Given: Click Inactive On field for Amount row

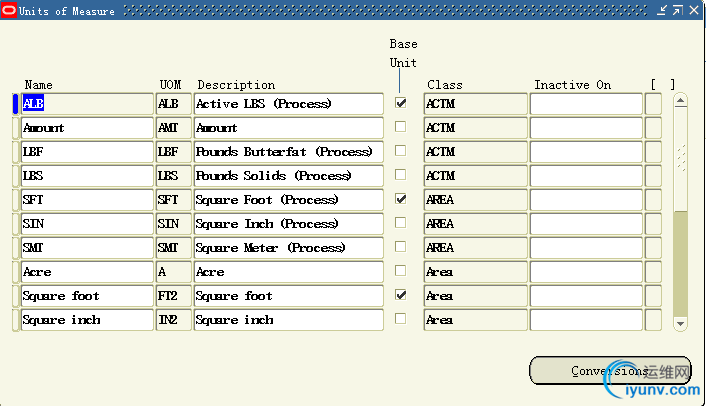Looking at the screenshot, I should point(586,128).
